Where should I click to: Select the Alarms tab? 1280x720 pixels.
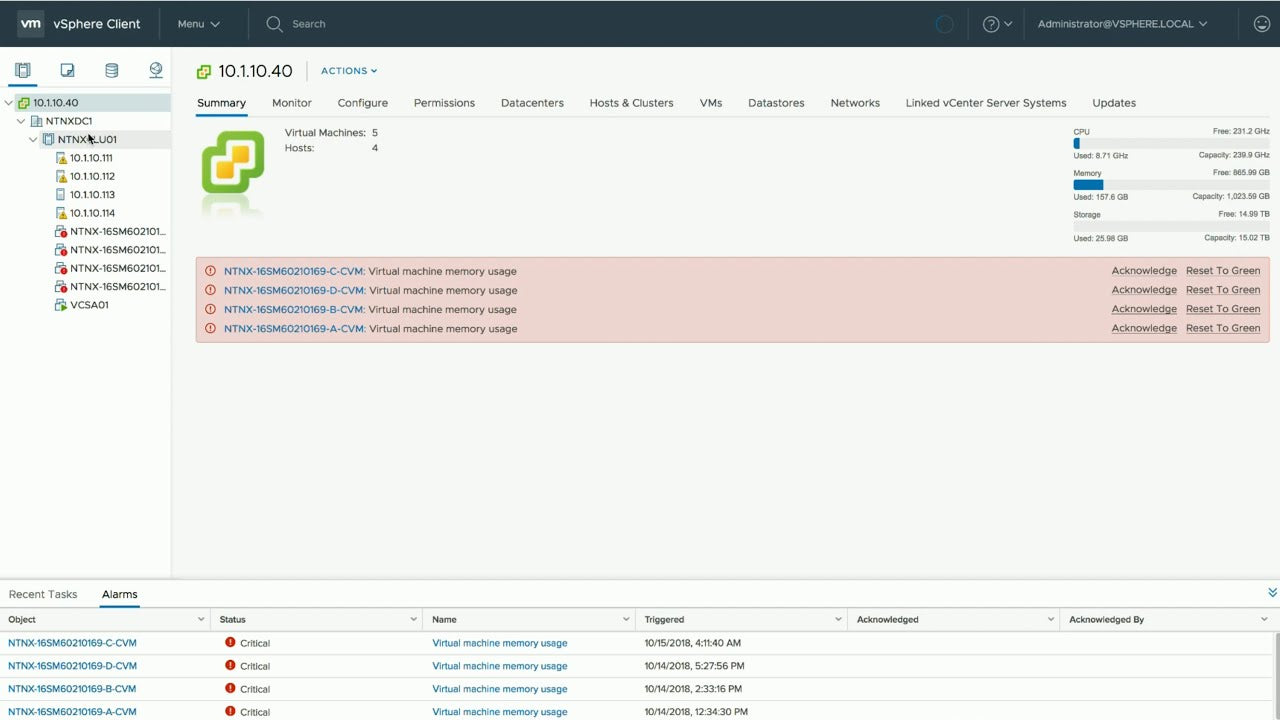point(119,594)
